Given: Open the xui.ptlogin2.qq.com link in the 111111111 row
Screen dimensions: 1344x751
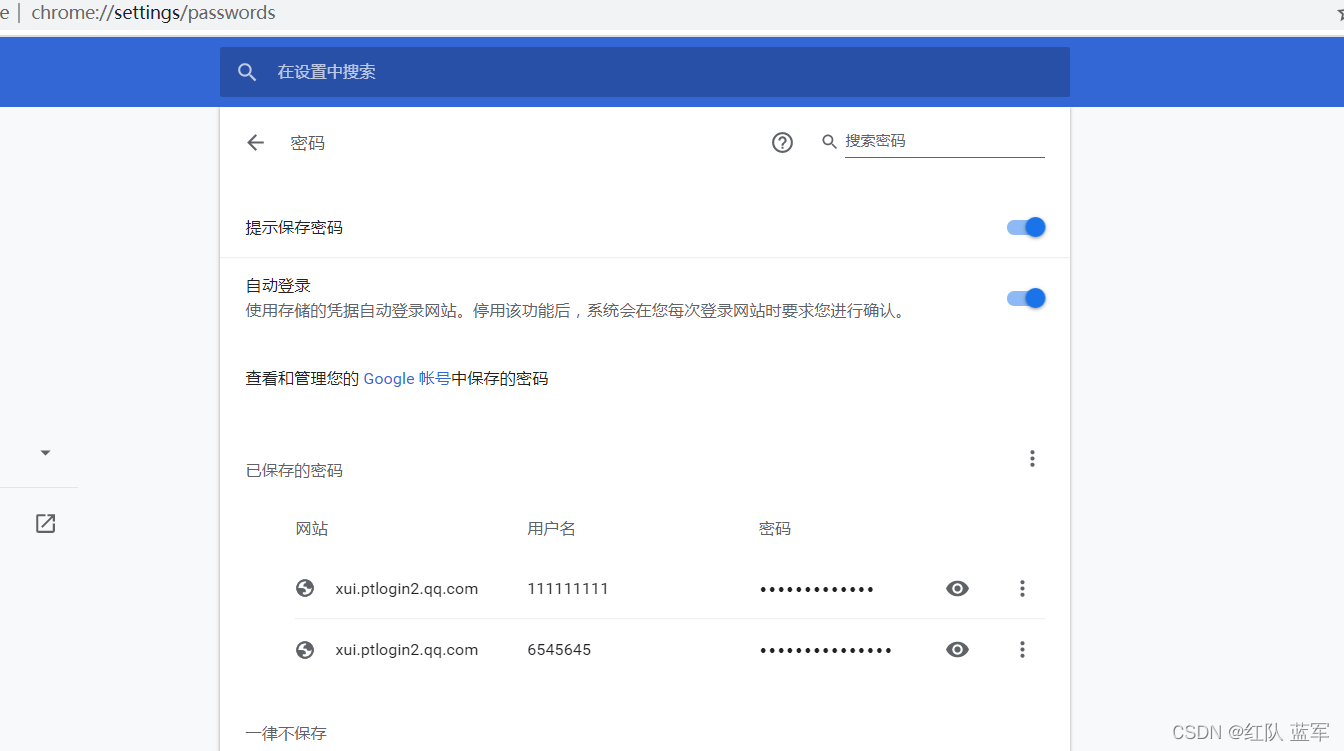Looking at the screenshot, I should point(407,589).
